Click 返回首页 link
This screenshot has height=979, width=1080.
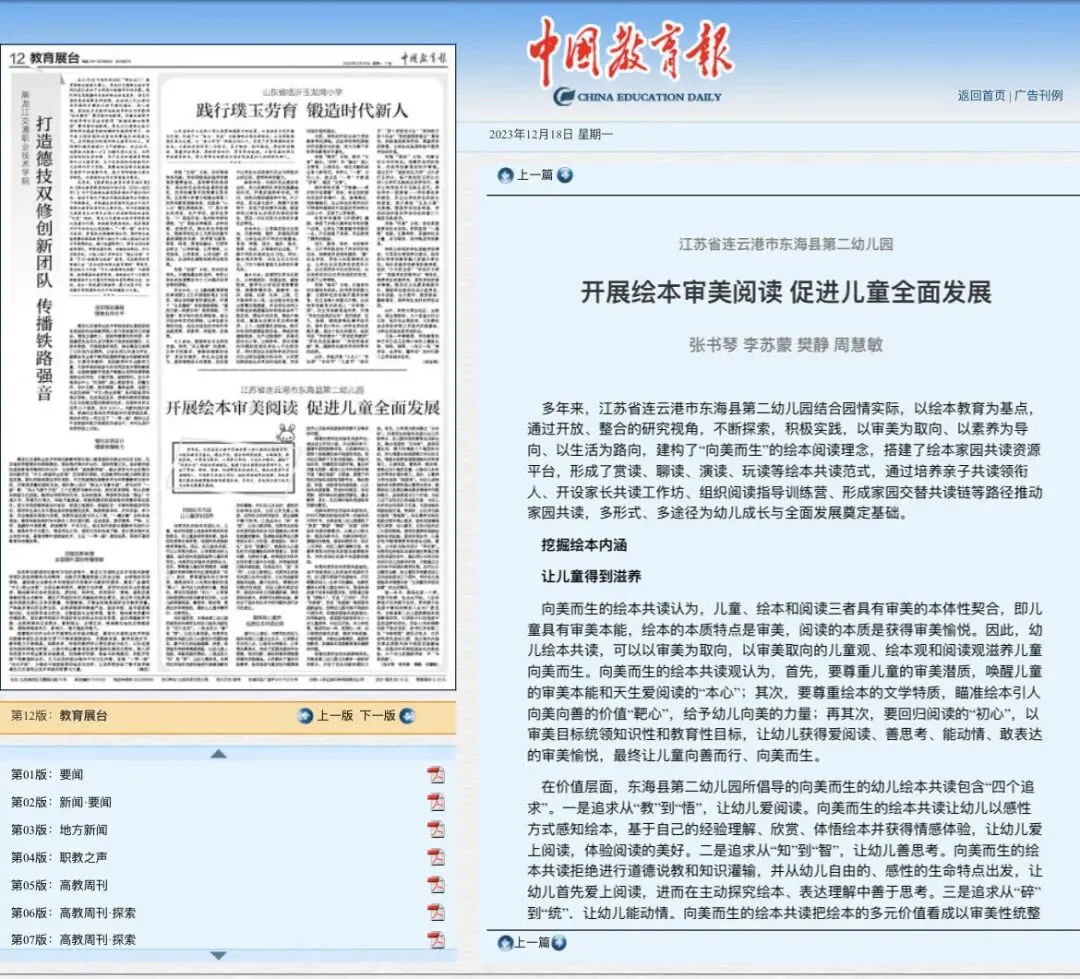click(x=981, y=96)
